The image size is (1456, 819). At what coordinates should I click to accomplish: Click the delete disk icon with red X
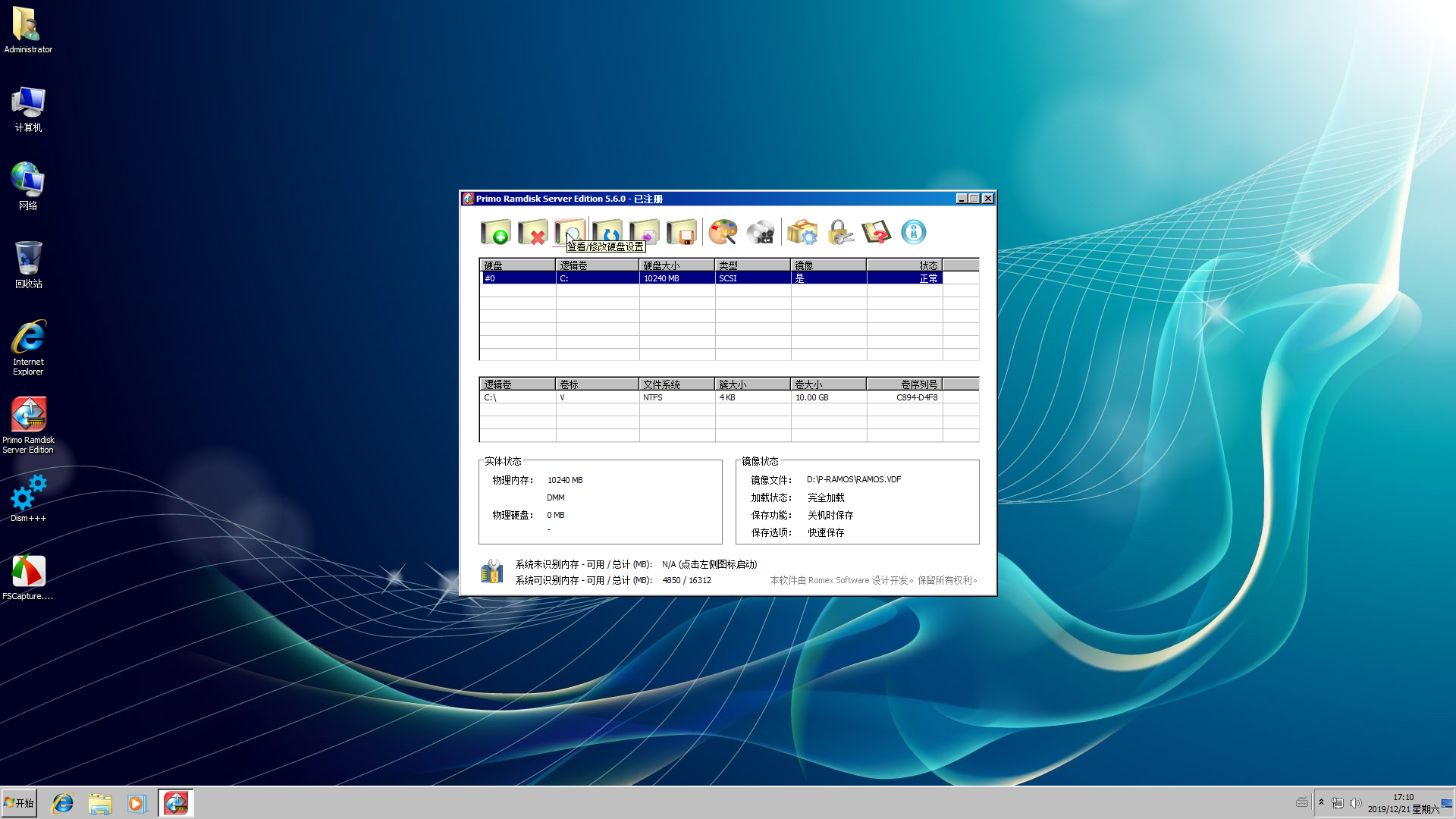[x=533, y=232]
